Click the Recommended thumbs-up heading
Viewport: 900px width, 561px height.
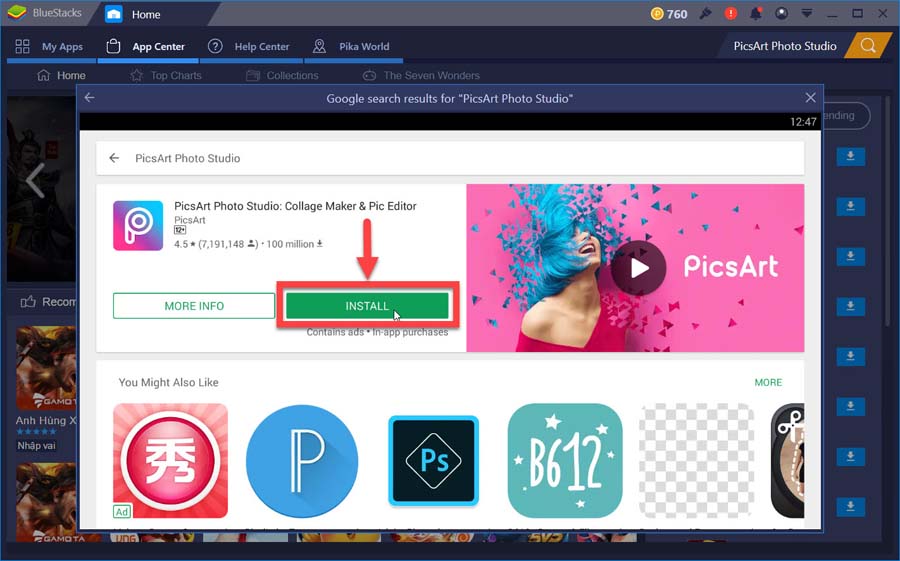click(x=48, y=301)
